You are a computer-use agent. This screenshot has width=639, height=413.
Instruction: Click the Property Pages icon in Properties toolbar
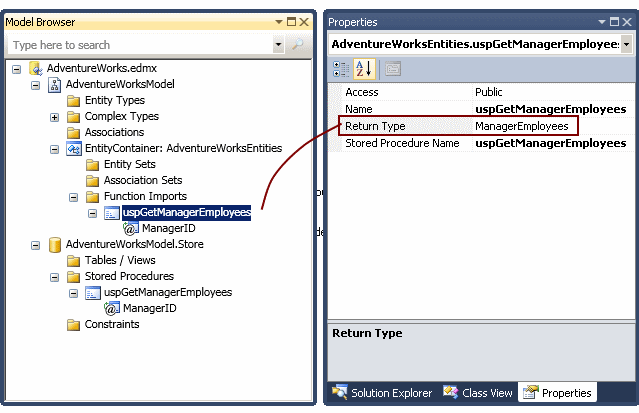392,68
